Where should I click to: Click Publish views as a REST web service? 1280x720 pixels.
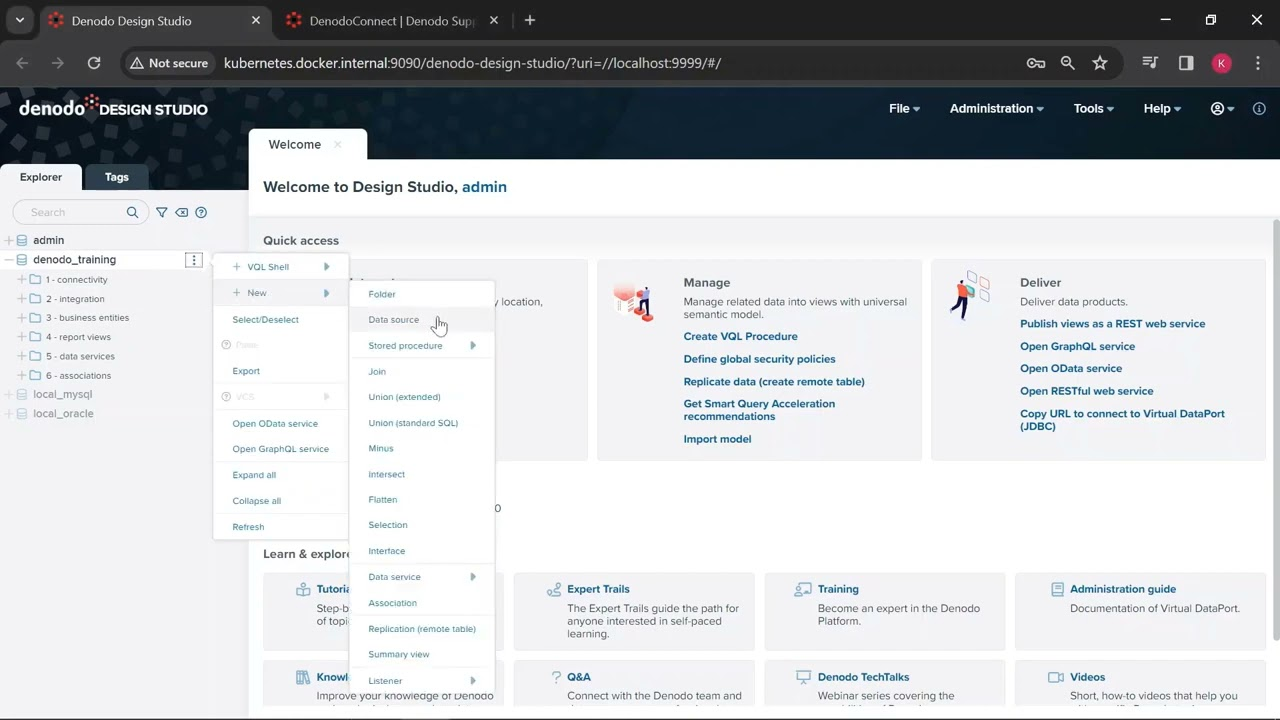pyautogui.click(x=1112, y=324)
